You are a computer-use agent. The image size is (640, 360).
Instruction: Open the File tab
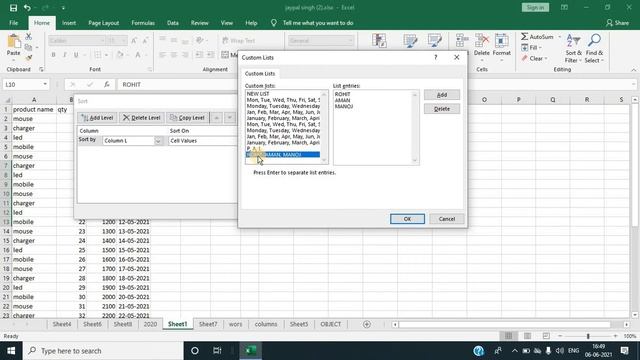pos(13,23)
